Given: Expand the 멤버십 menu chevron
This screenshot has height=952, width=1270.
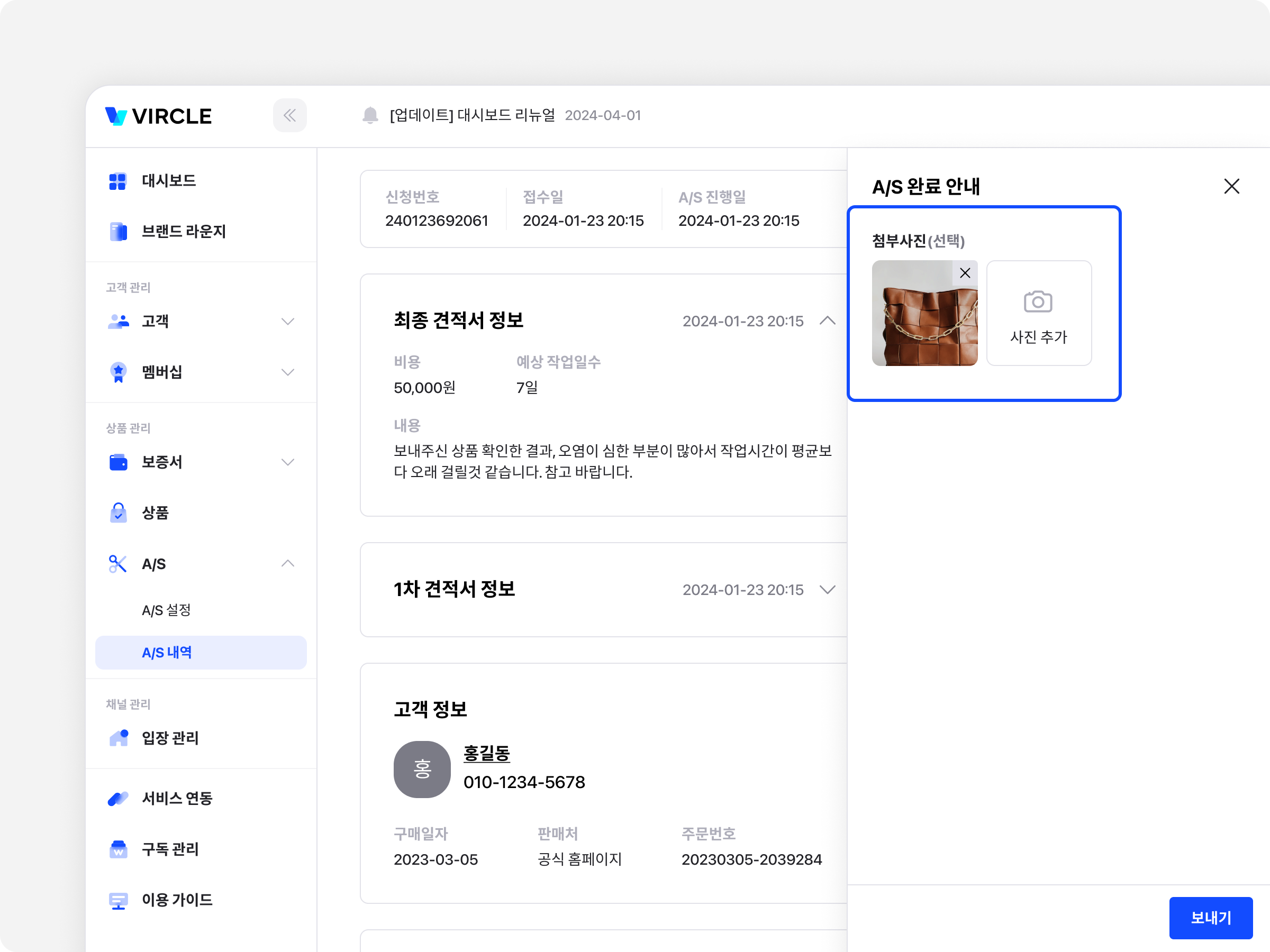Looking at the screenshot, I should click(288, 372).
